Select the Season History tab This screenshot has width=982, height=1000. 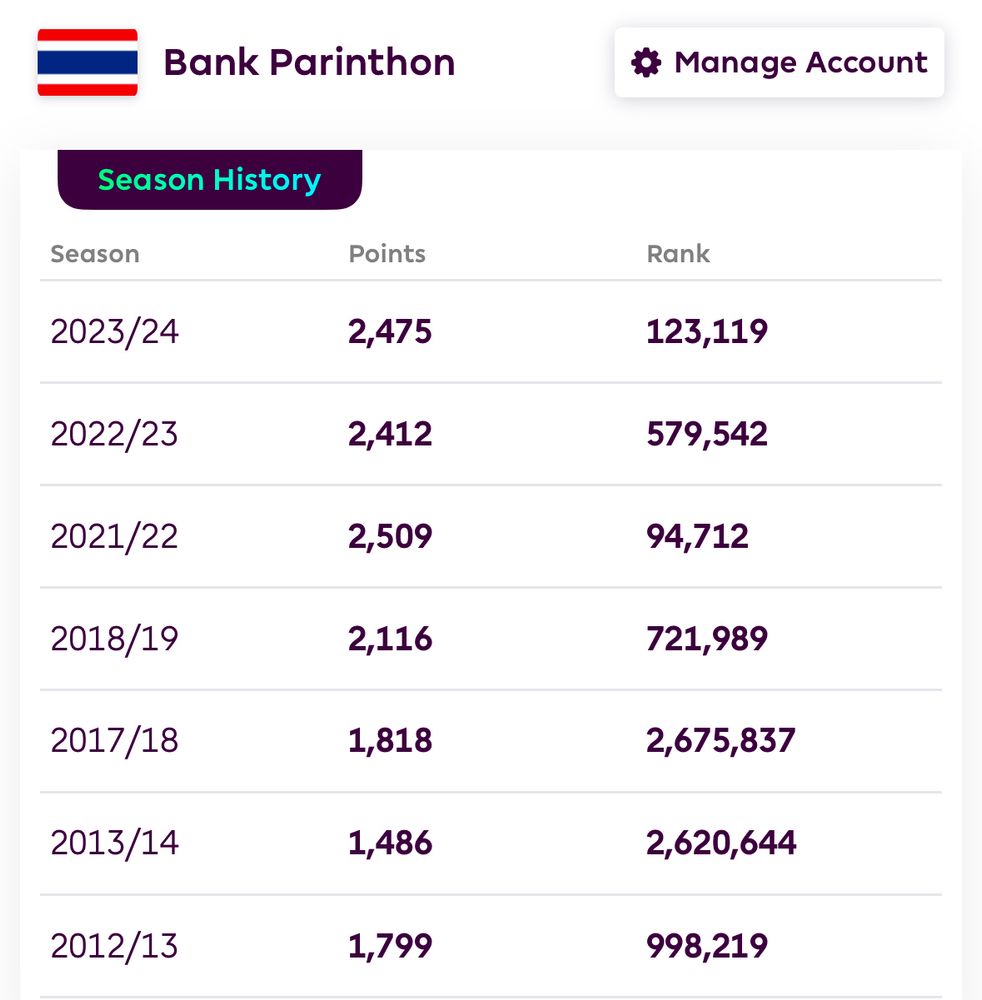209,180
